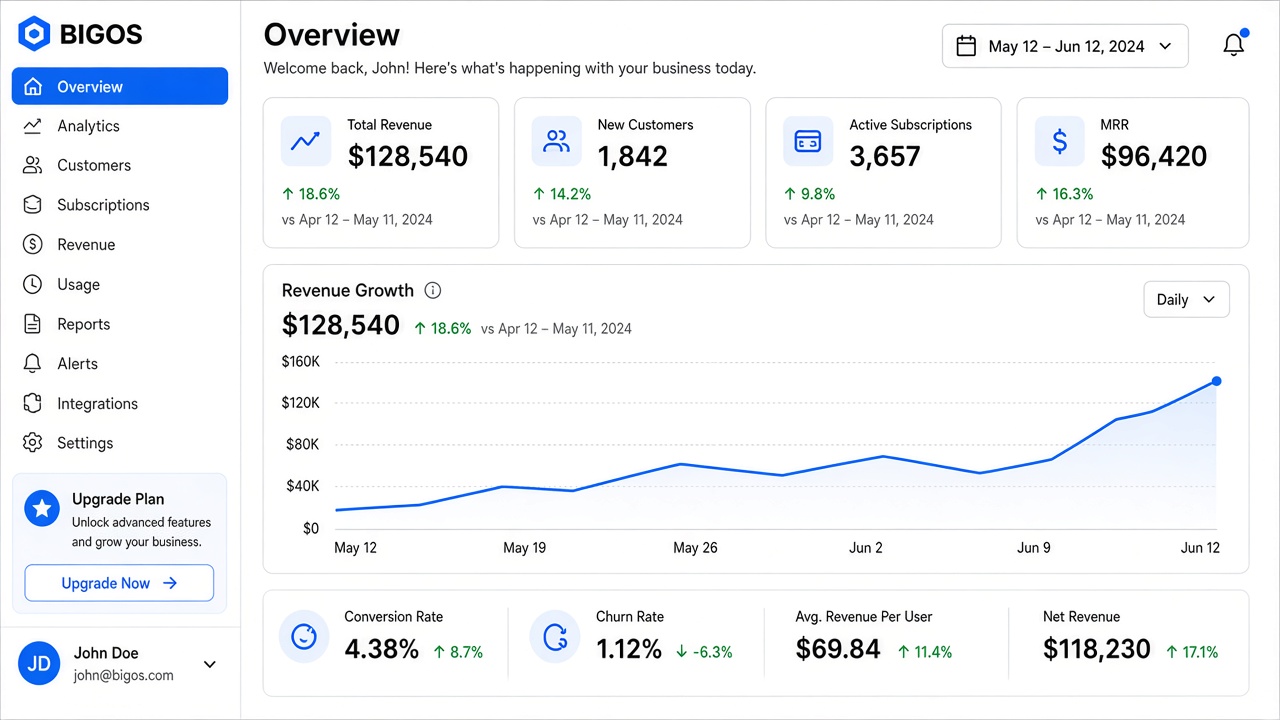Open the Analytics menu item
Image resolution: width=1280 pixels, height=720 pixels.
(x=120, y=126)
